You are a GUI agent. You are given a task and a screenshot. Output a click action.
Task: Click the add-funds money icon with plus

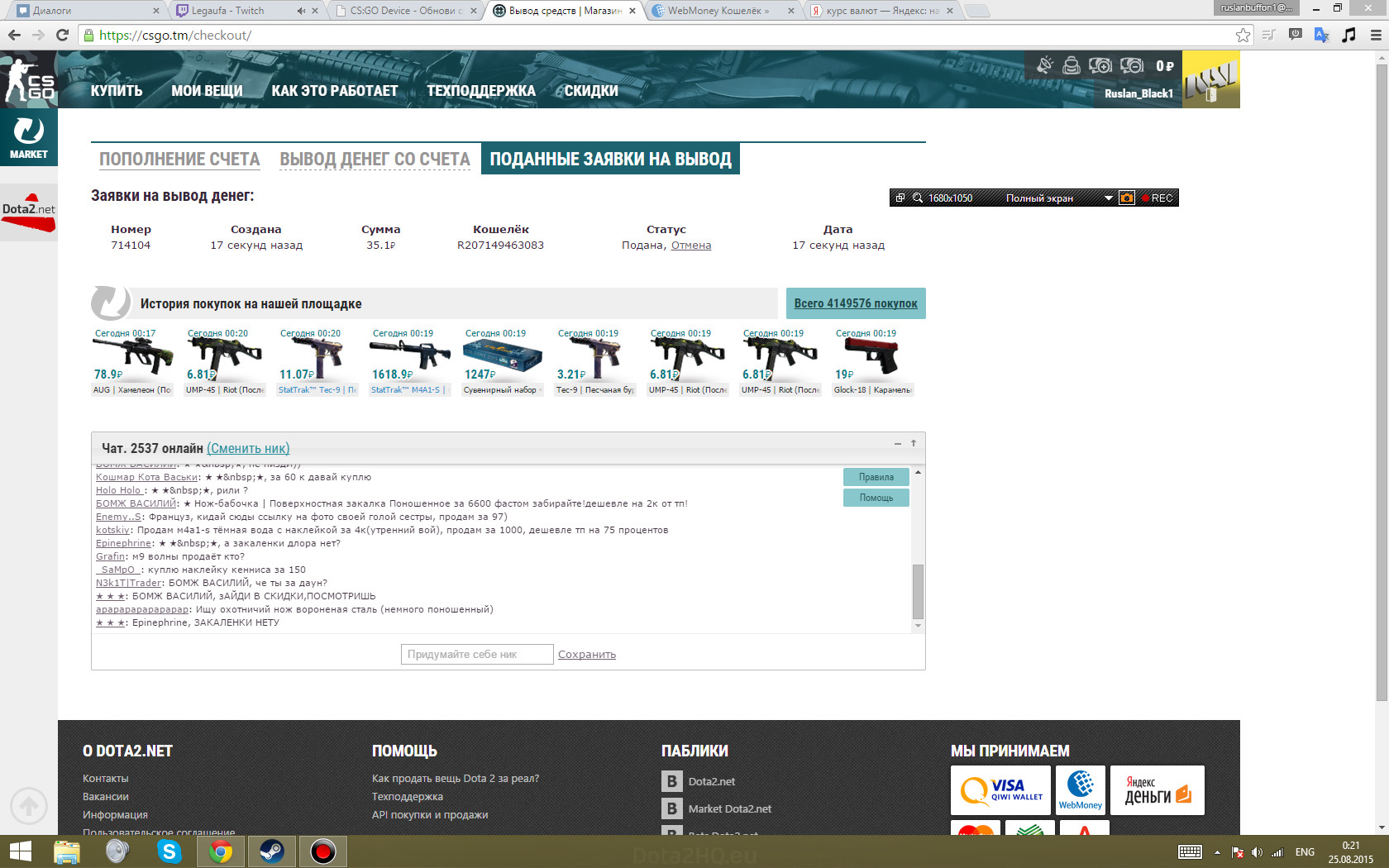[x=1100, y=65]
